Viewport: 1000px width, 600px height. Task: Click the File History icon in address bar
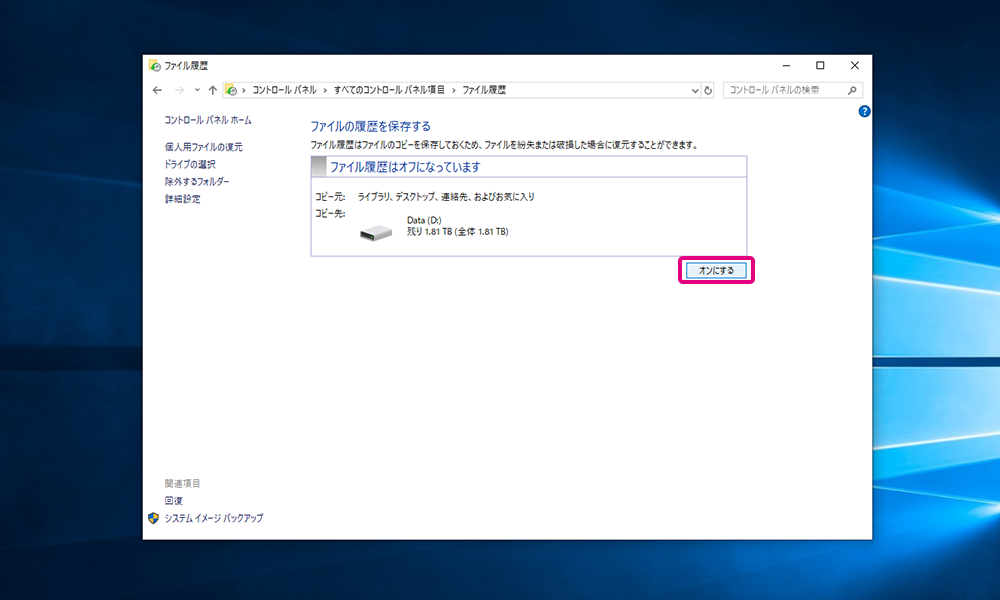point(231,90)
